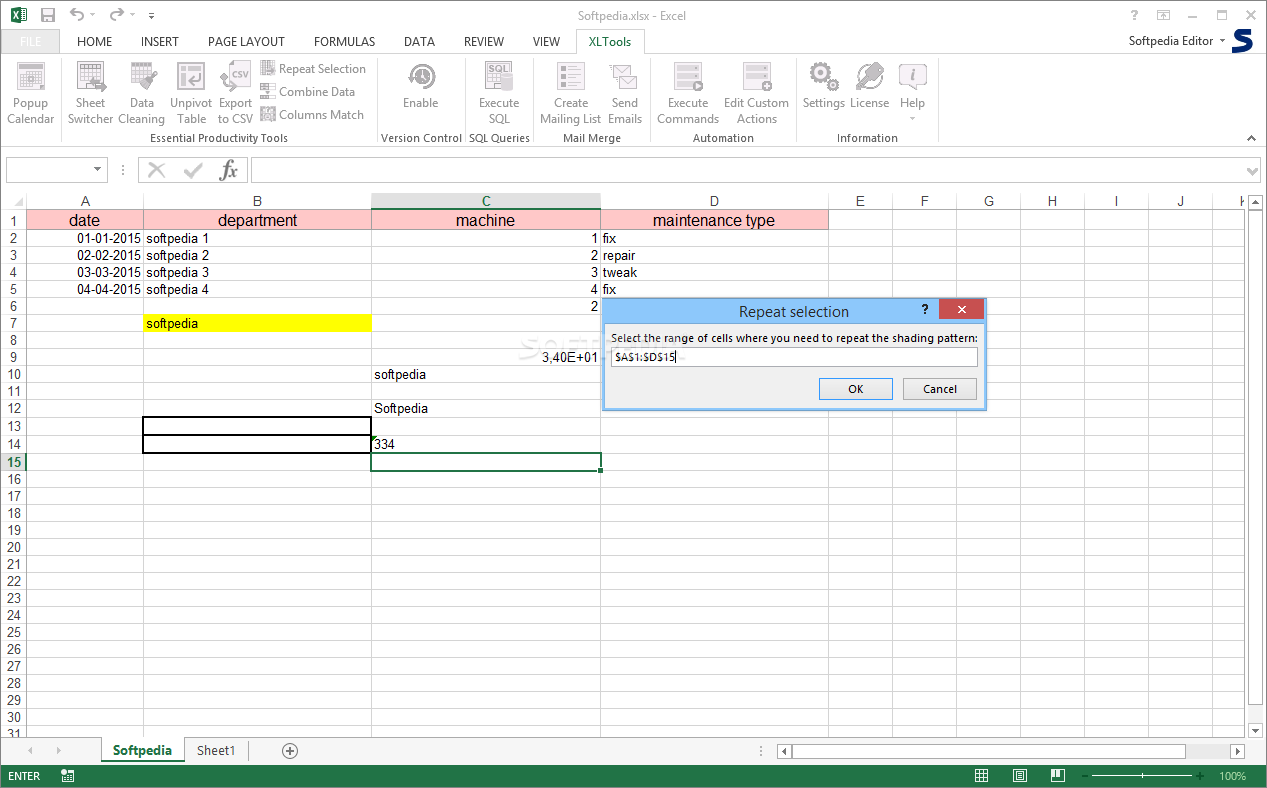Undo the last action
Screen dimensions: 1267x788
coord(77,15)
